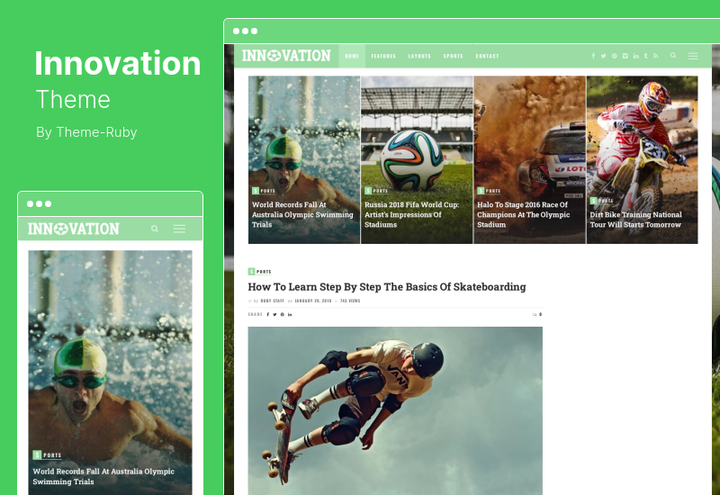Click Innovation logo in desktop header
Screen dimensions: 720x495
[x=286, y=56]
